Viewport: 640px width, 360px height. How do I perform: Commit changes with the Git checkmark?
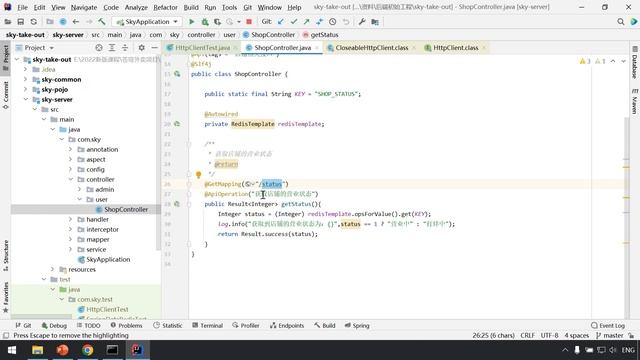pos(294,22)
